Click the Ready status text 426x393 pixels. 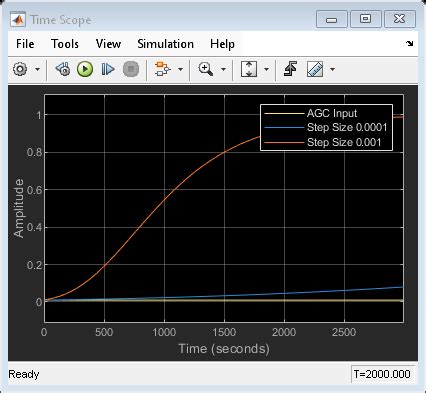[x=24, y=374]
